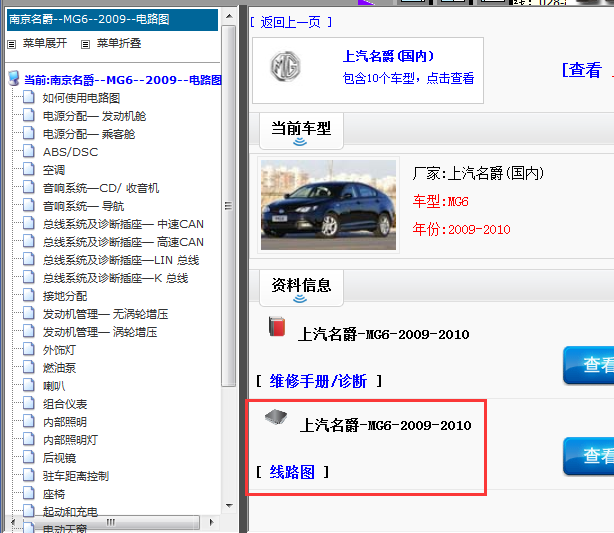Image resolution: width=614 pixels, height=533 pixels.
Task: Click the MG6 car thumbnail image
Action: 328,205
